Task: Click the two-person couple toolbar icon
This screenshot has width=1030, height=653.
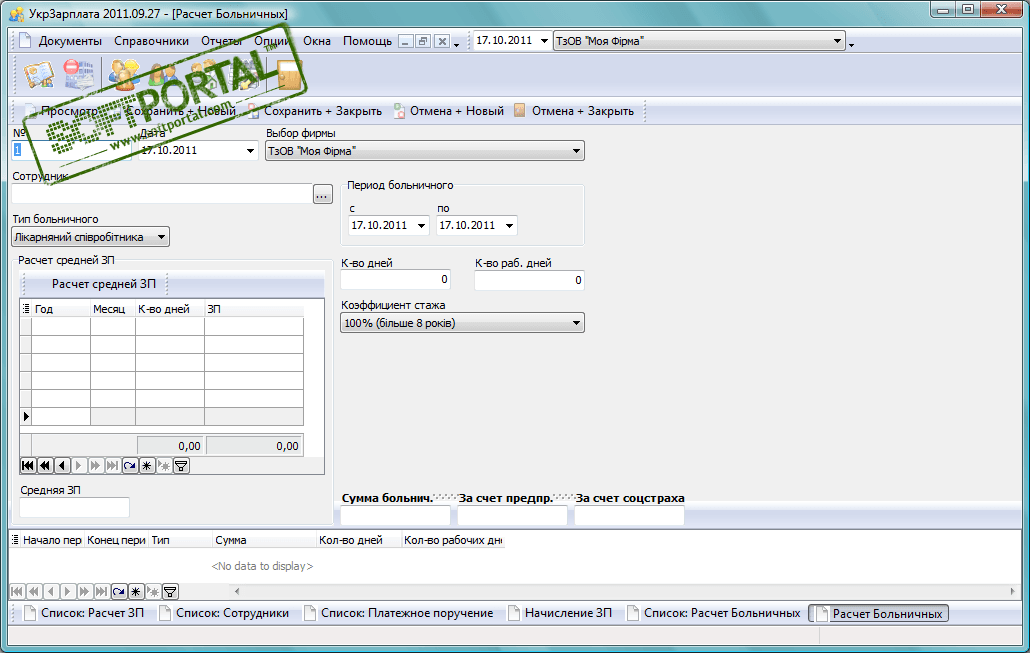Action: coord(163,74)
